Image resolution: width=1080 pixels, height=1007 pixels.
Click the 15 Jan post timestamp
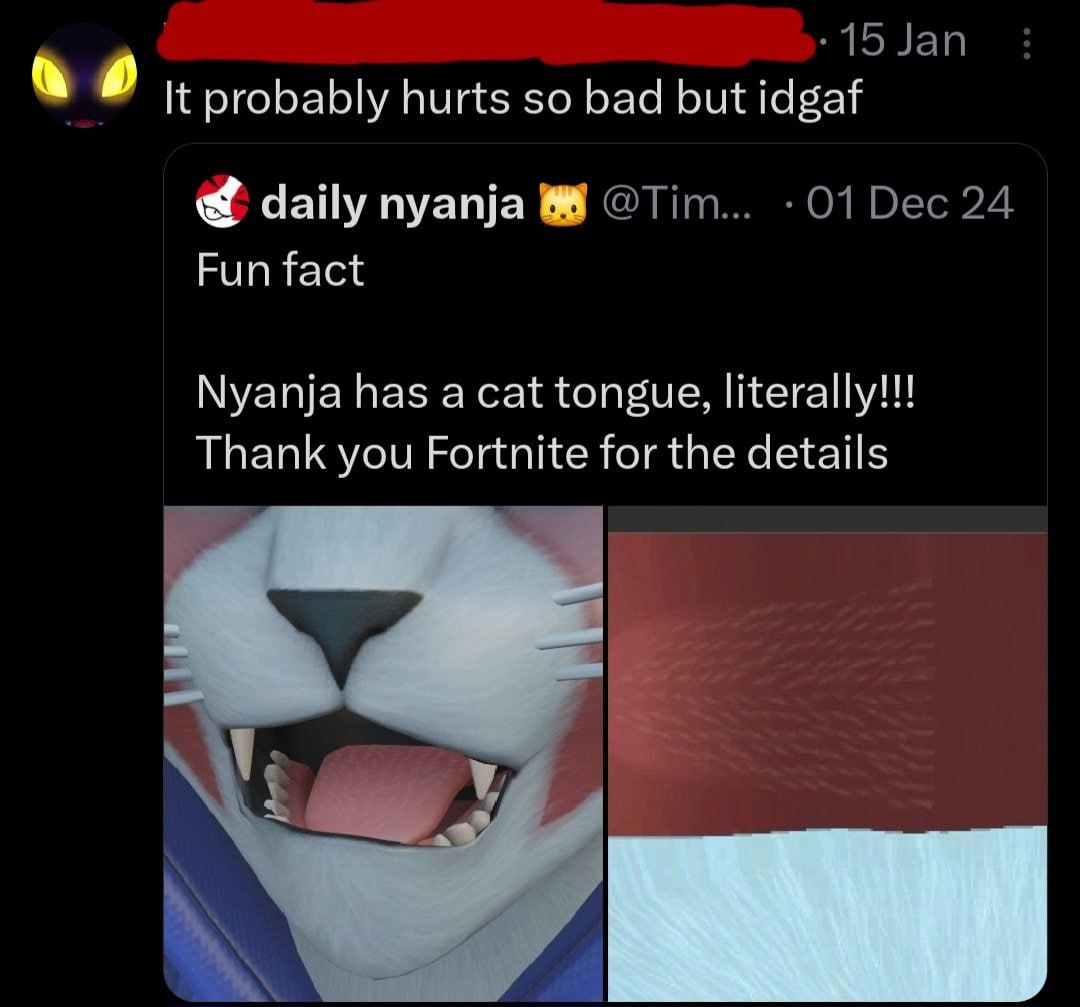click(903, 40)
